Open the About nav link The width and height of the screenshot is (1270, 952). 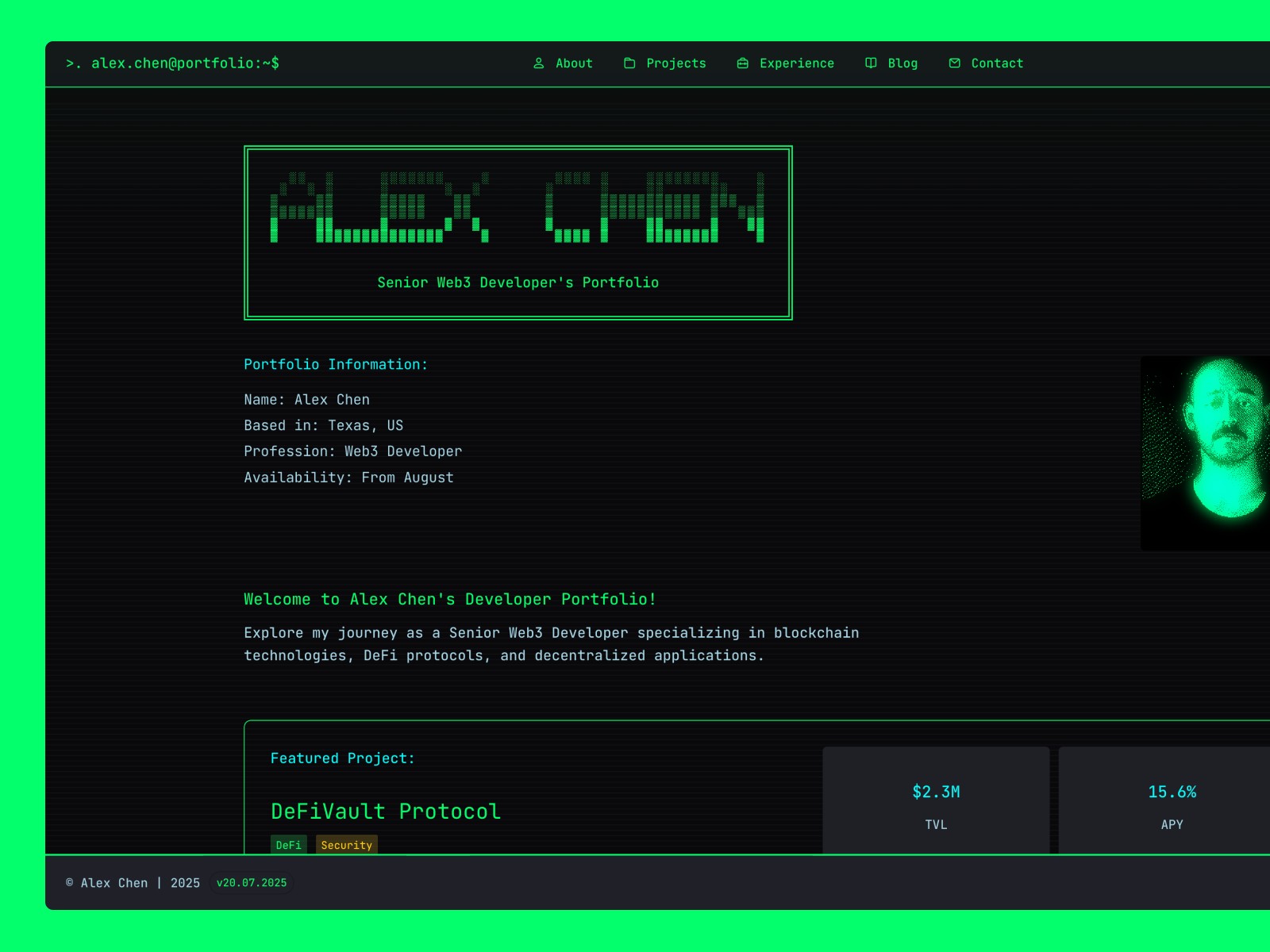(x=573, y=63)
